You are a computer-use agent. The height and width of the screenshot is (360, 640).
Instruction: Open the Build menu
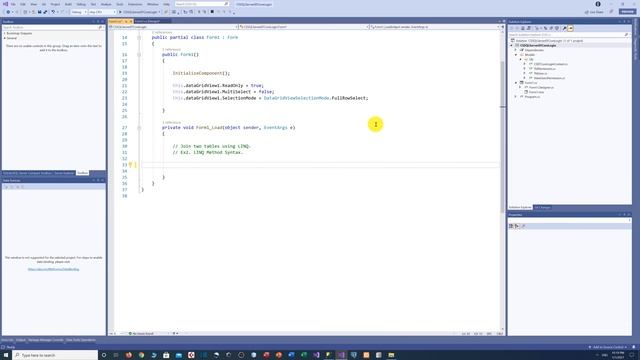pos(68,4)
